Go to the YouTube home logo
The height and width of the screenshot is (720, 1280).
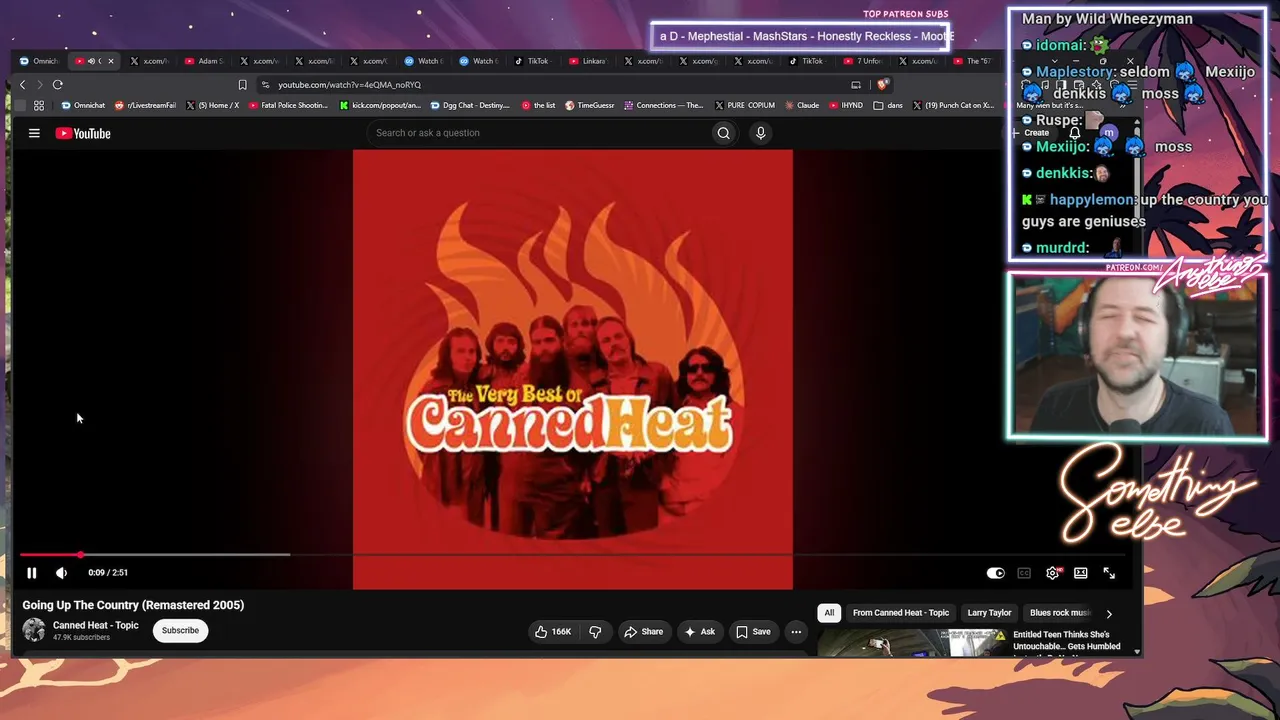(x=83, y=133)
